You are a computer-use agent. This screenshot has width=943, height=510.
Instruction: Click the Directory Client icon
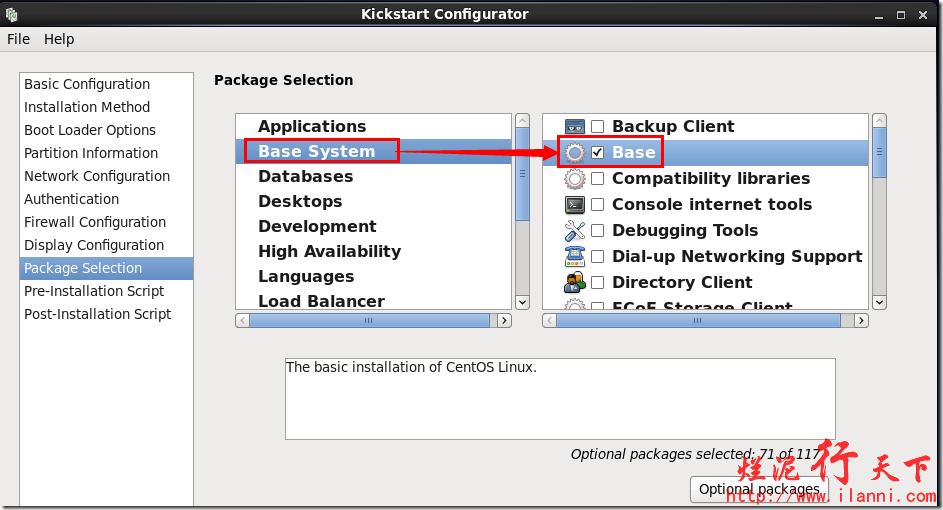[x=575, y=283]
